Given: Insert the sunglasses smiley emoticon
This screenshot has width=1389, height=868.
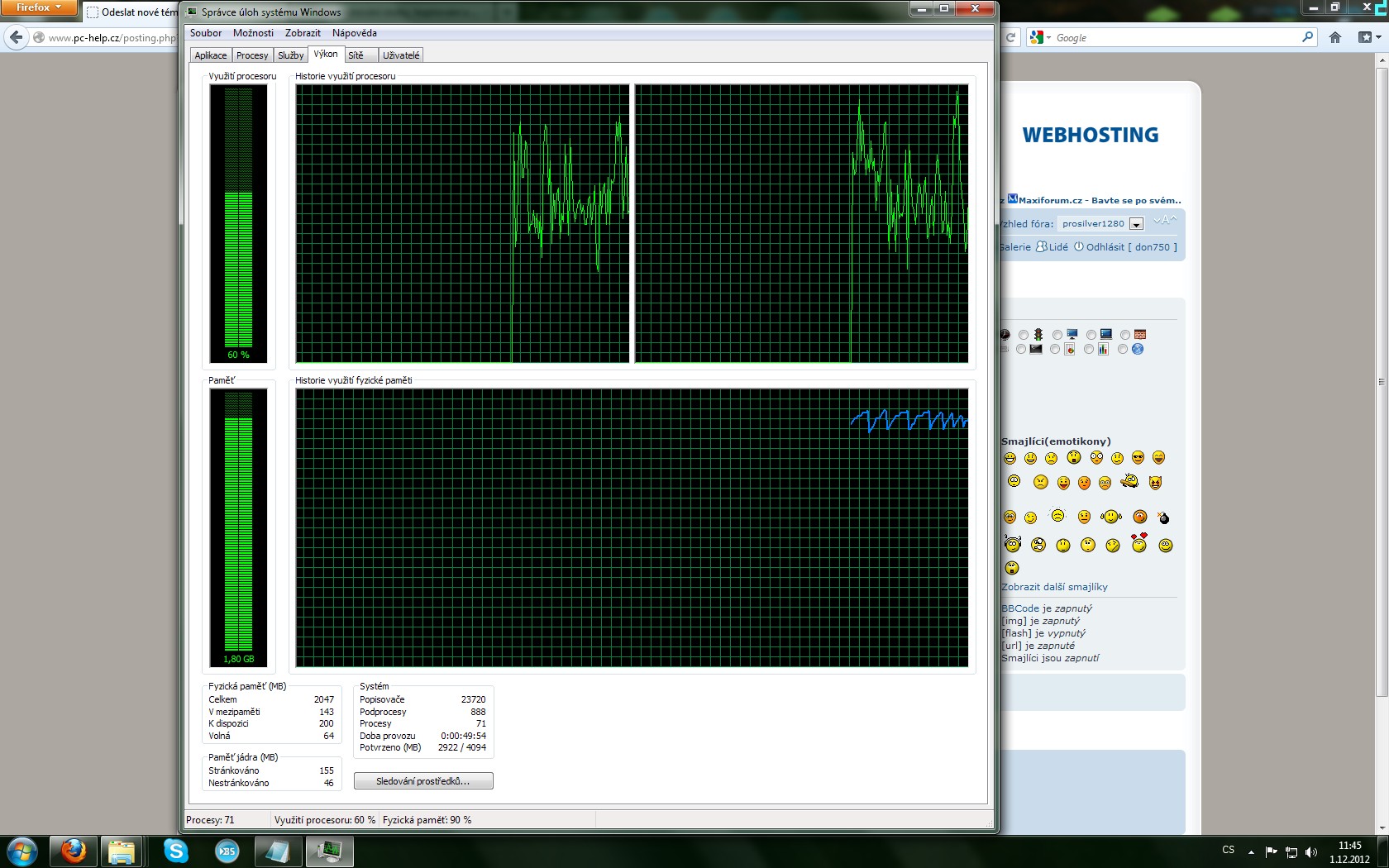Looking at the screenshot, I should pos(1138,458).
